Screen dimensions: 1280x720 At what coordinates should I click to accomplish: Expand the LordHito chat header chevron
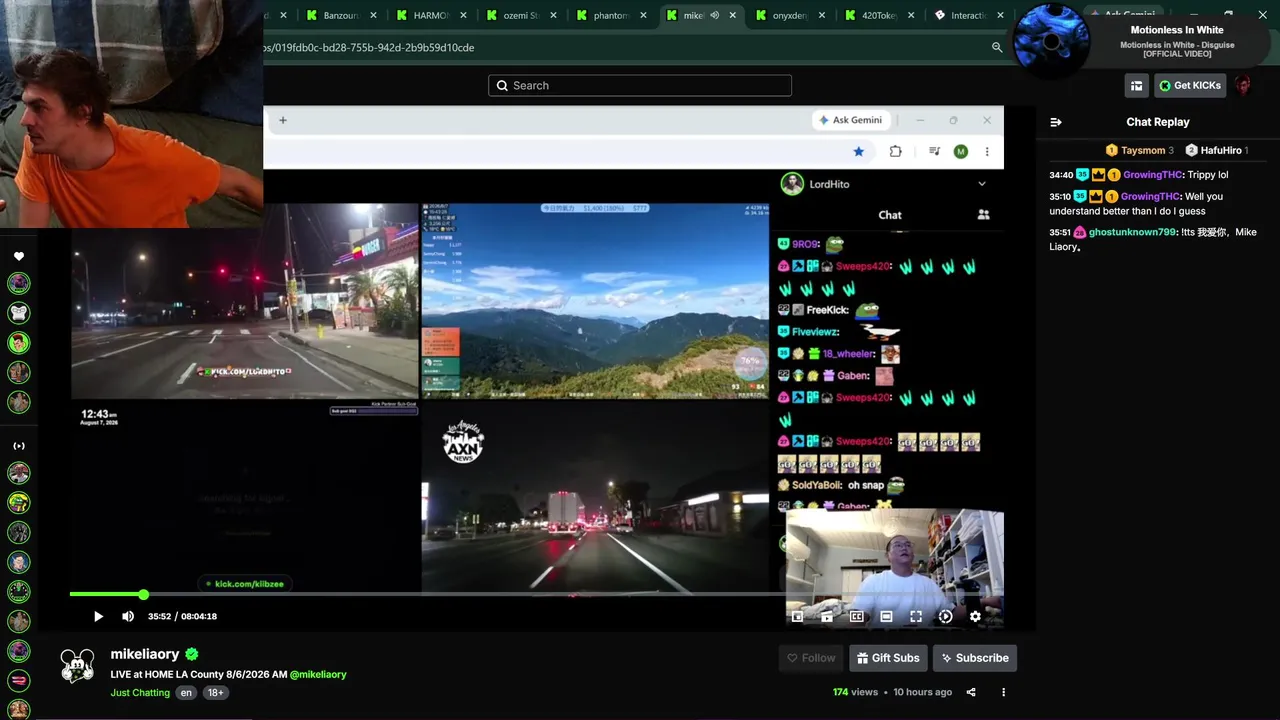[x=982, y=184]
